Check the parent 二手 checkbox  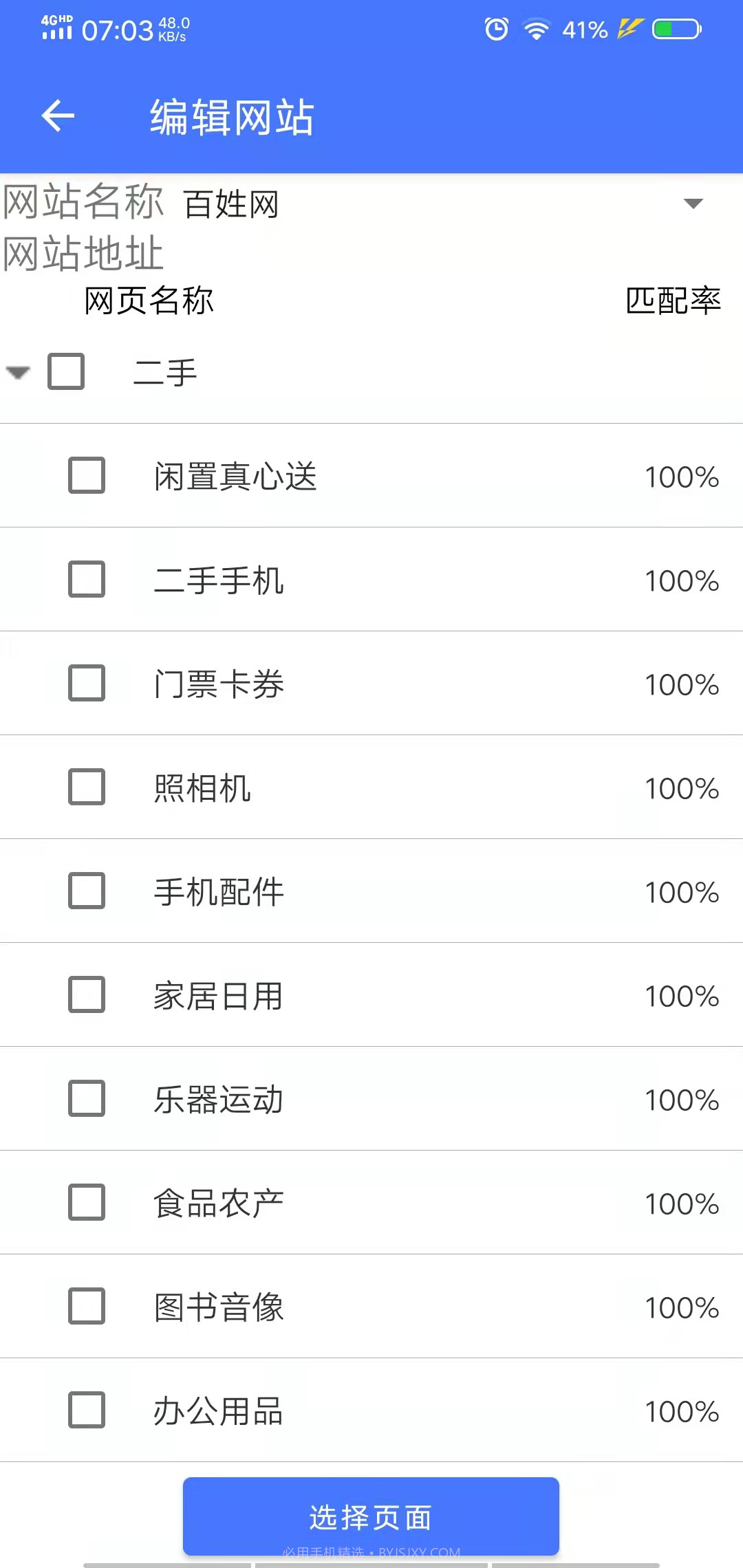pyautogui.click(x=65, y=372)
